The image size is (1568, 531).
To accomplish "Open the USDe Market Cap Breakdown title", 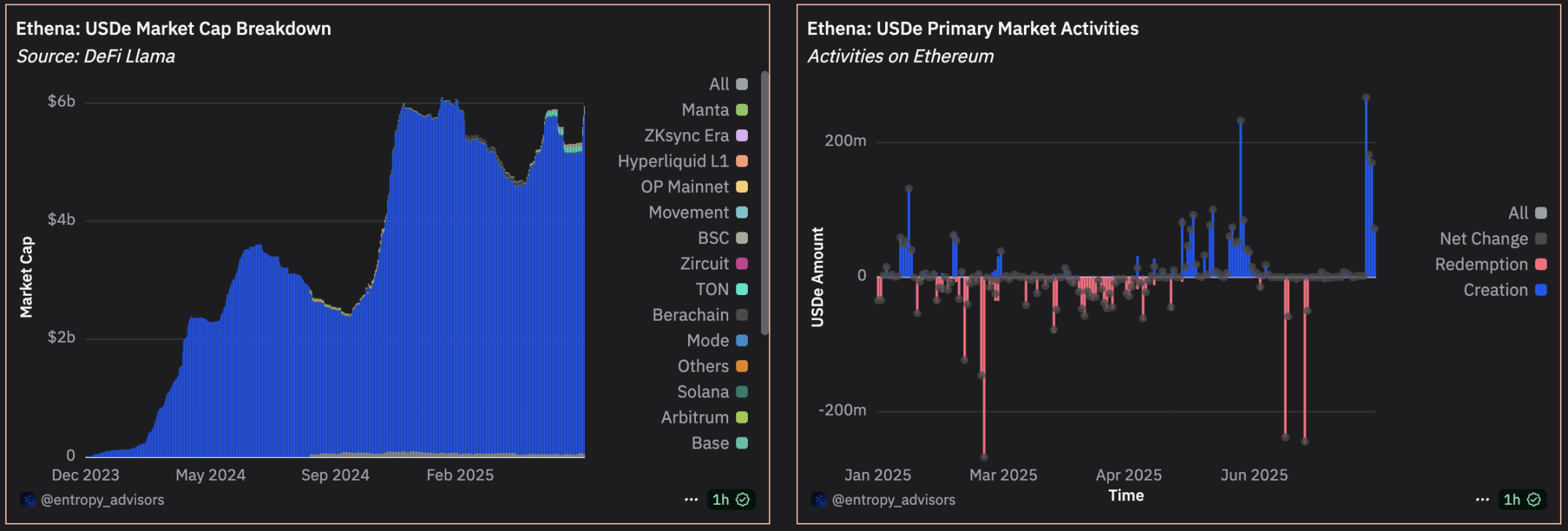I will pos(174,28).
